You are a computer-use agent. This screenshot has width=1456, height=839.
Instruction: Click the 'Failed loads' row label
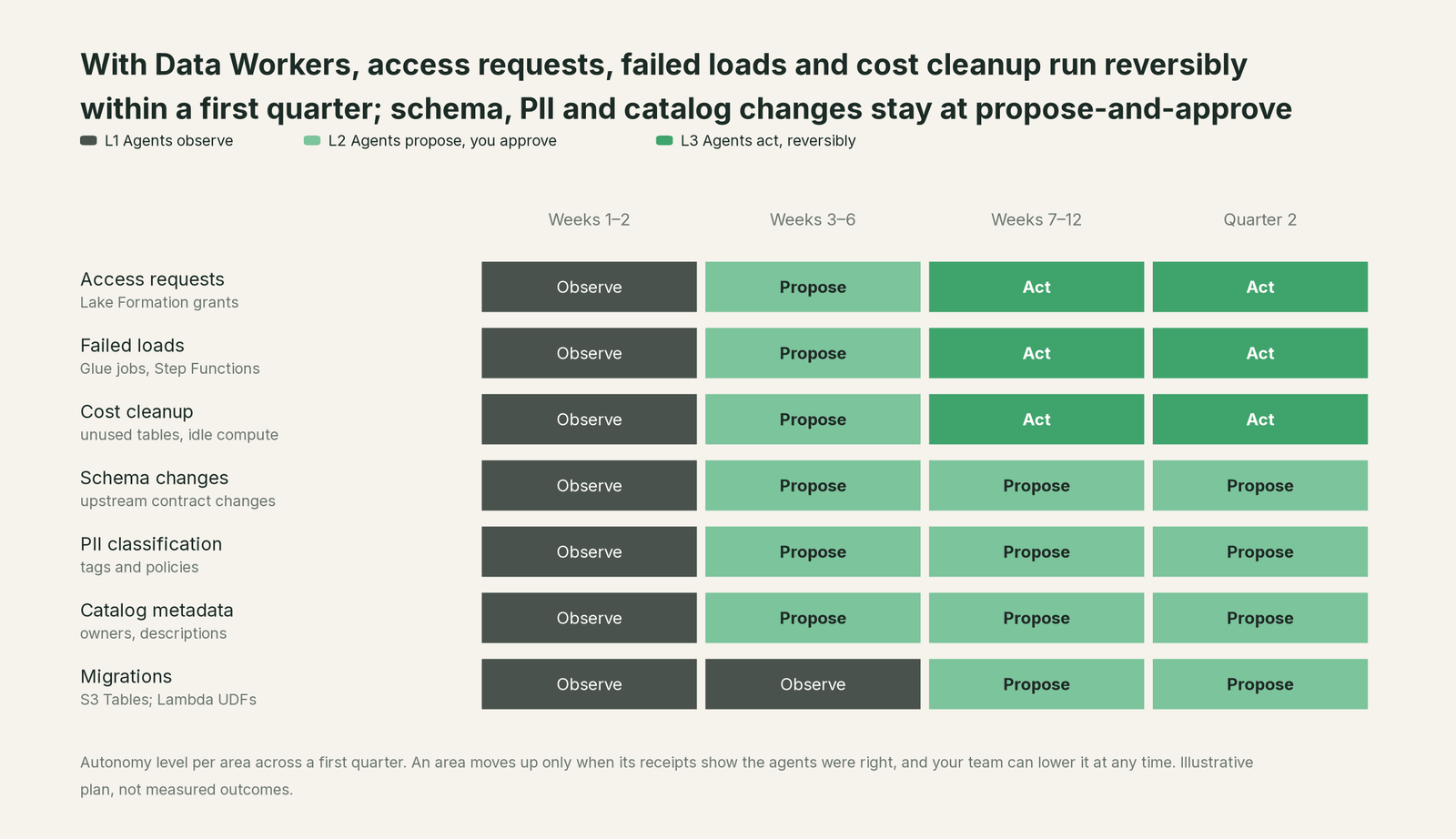pyautogui.click(x=132, y=346)
